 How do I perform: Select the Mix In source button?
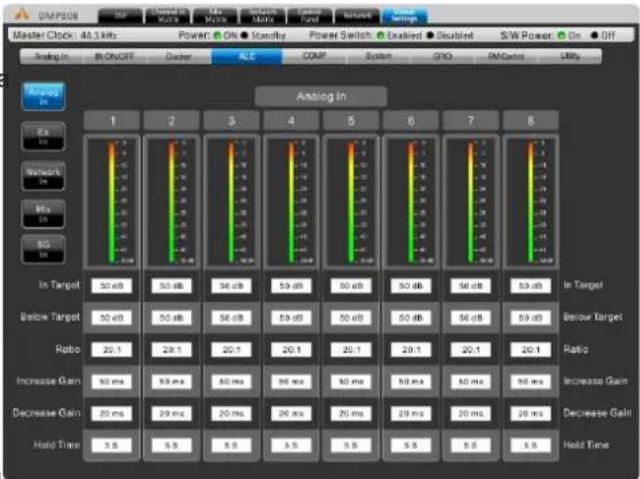(x=43, y=214)
